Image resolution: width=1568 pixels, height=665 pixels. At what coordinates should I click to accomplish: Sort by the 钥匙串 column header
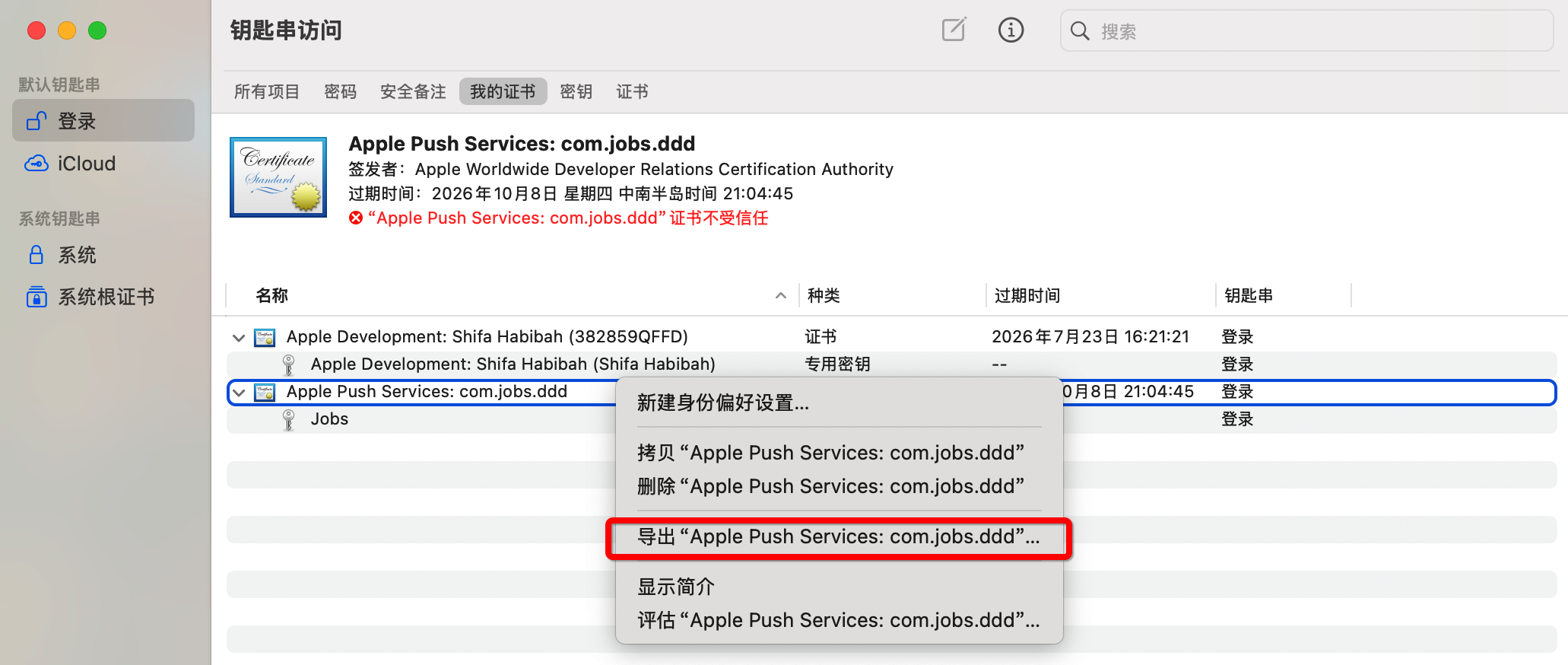(x=1283, y=295)
